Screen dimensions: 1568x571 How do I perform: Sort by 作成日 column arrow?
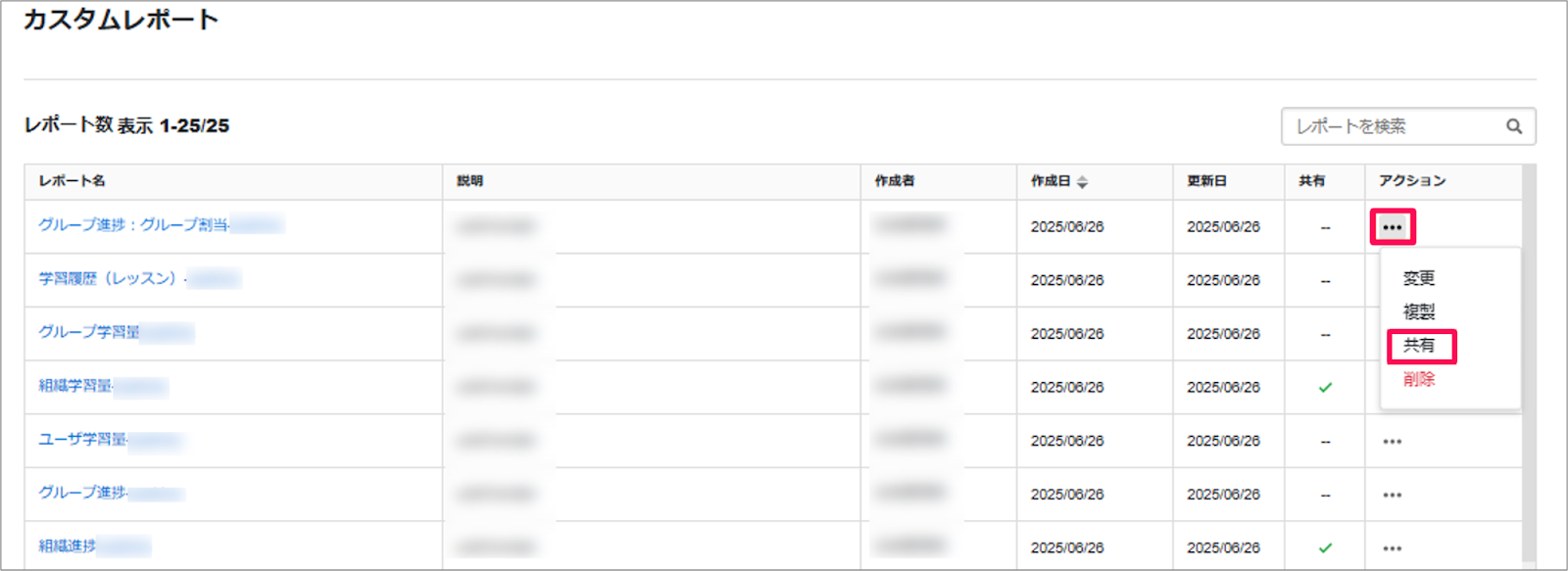(1082, 182)
